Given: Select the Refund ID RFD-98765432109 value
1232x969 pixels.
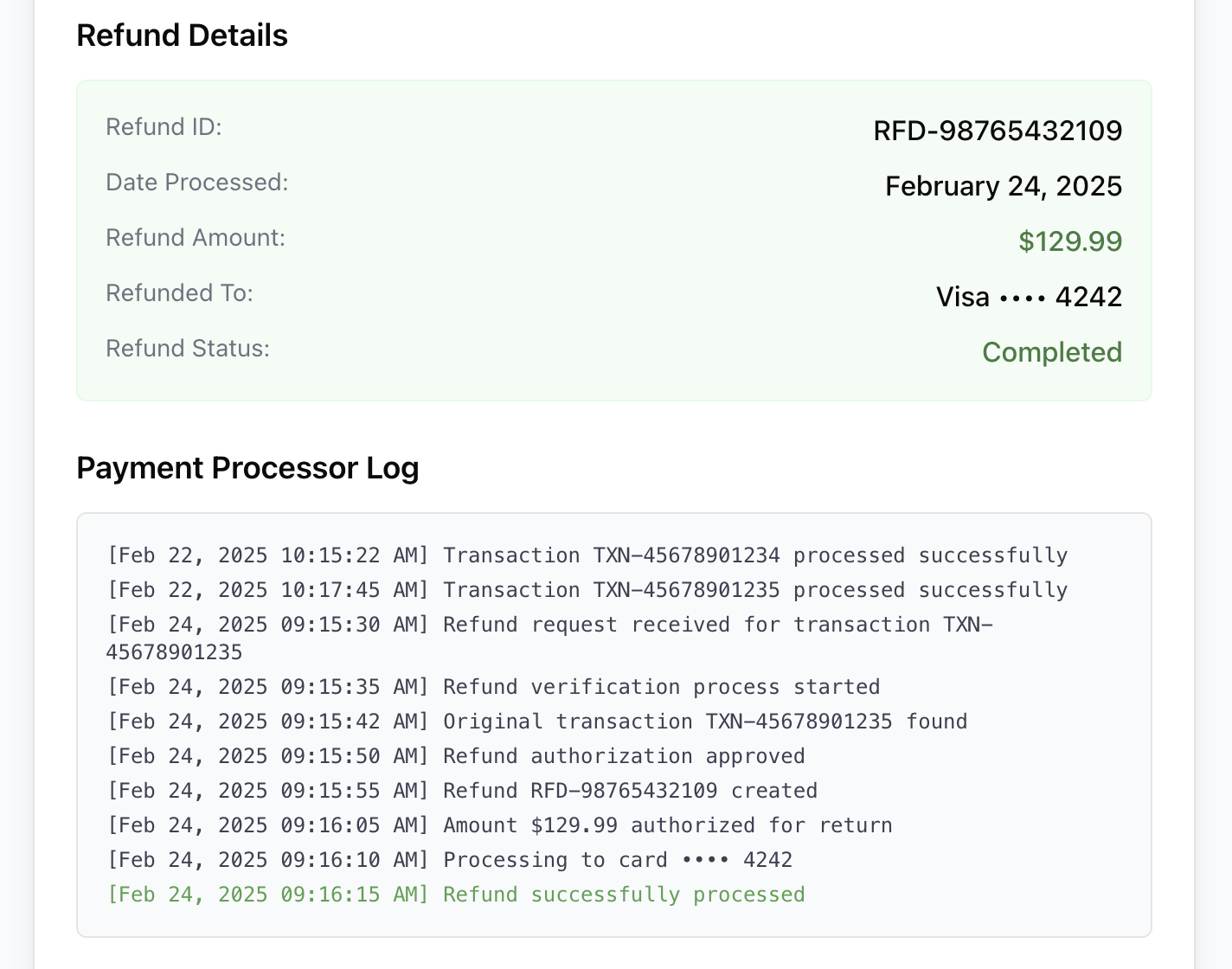Looking at the screenshot, I should coord(998,131).
